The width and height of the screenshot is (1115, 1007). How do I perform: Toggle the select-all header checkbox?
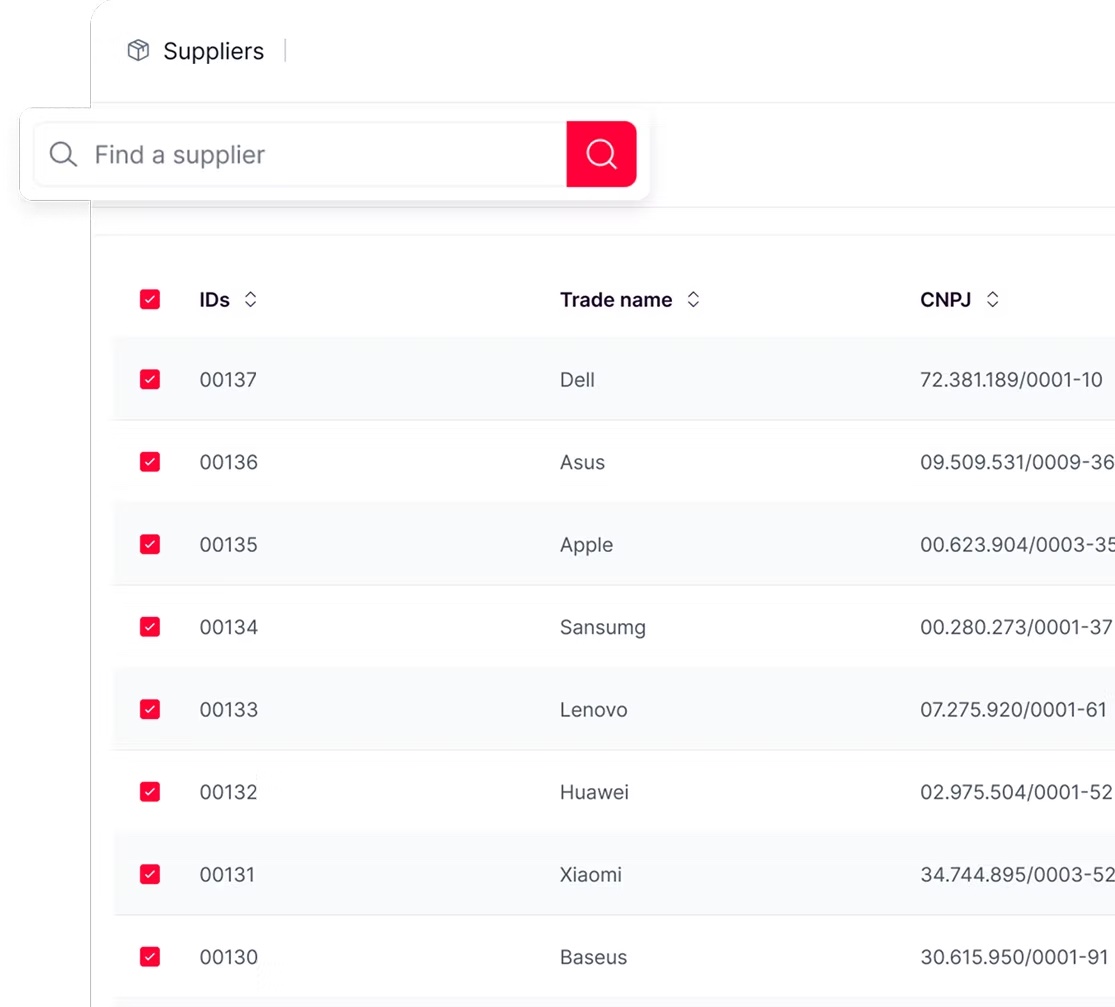click(150, 299)
